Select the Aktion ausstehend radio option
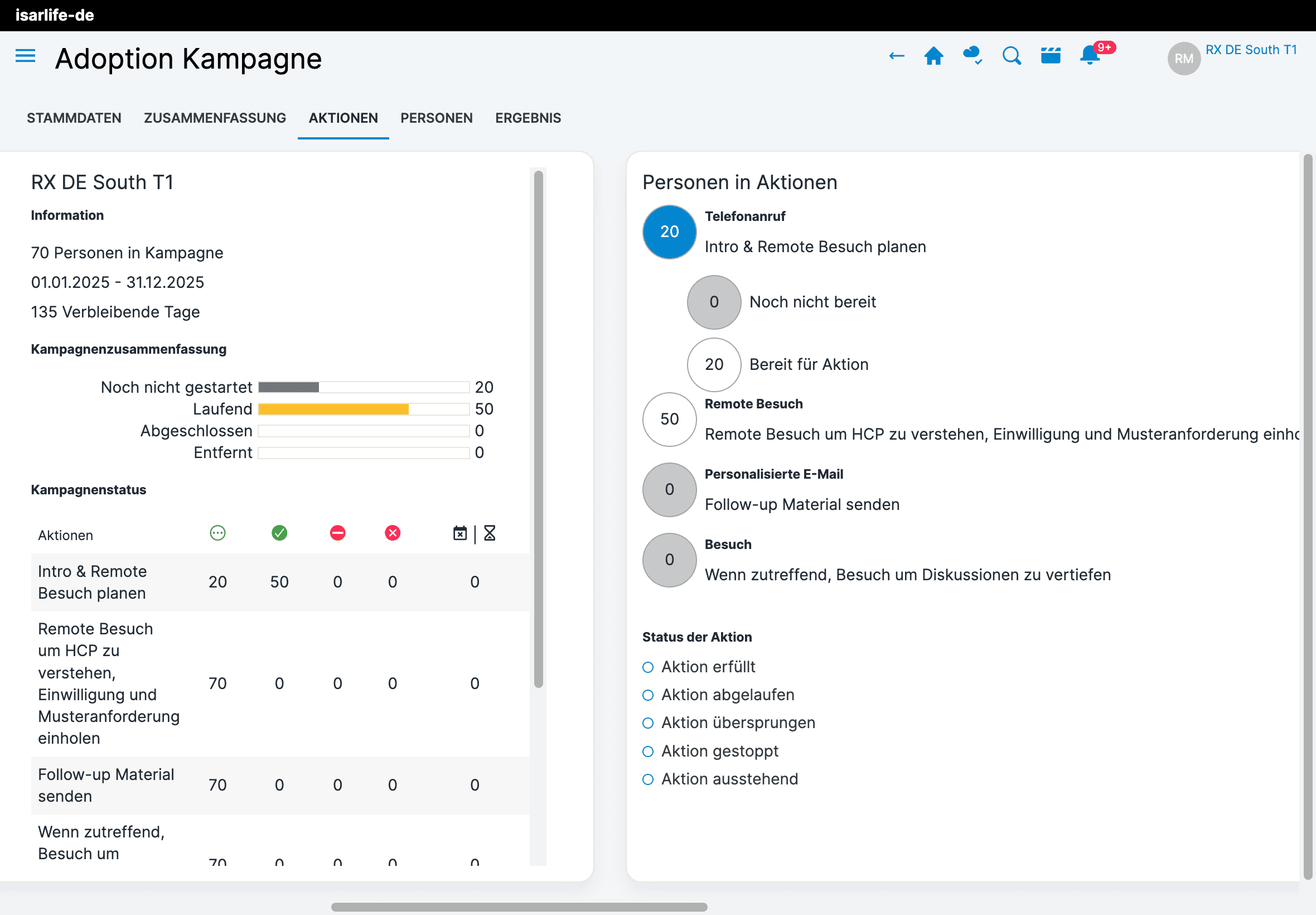 (x=648, y=779)
